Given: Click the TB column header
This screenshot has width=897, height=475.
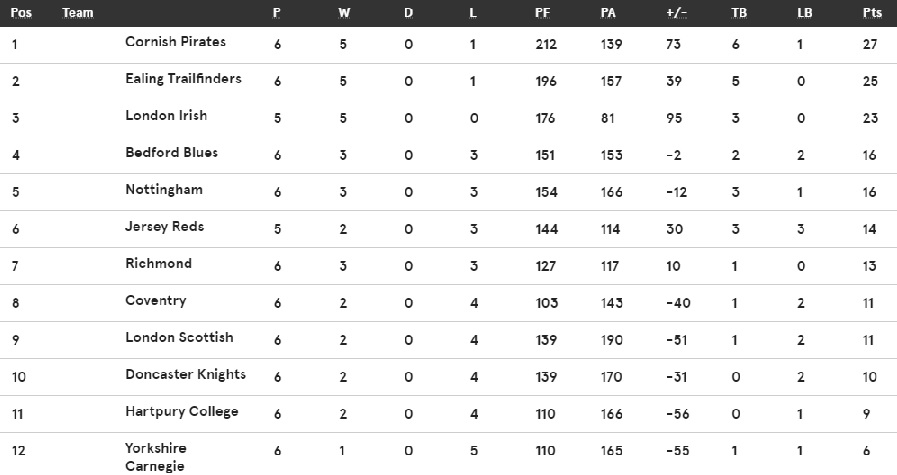Looking at the screenshot, I should click(x=739, y=13).
